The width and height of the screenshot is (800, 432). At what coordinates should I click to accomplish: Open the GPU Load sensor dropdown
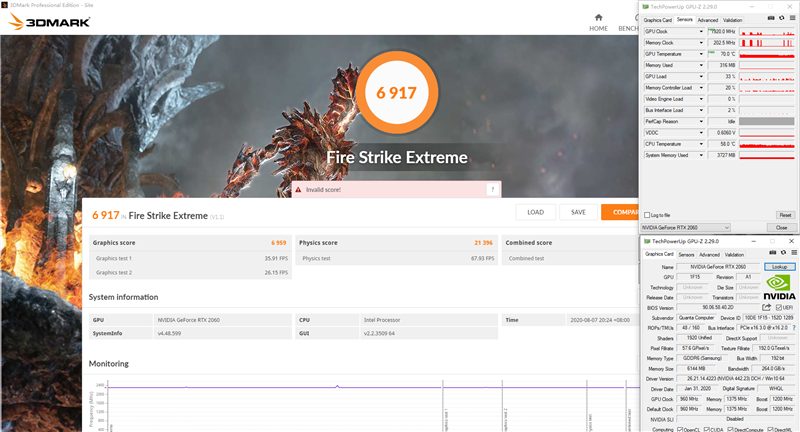[701, 77]
